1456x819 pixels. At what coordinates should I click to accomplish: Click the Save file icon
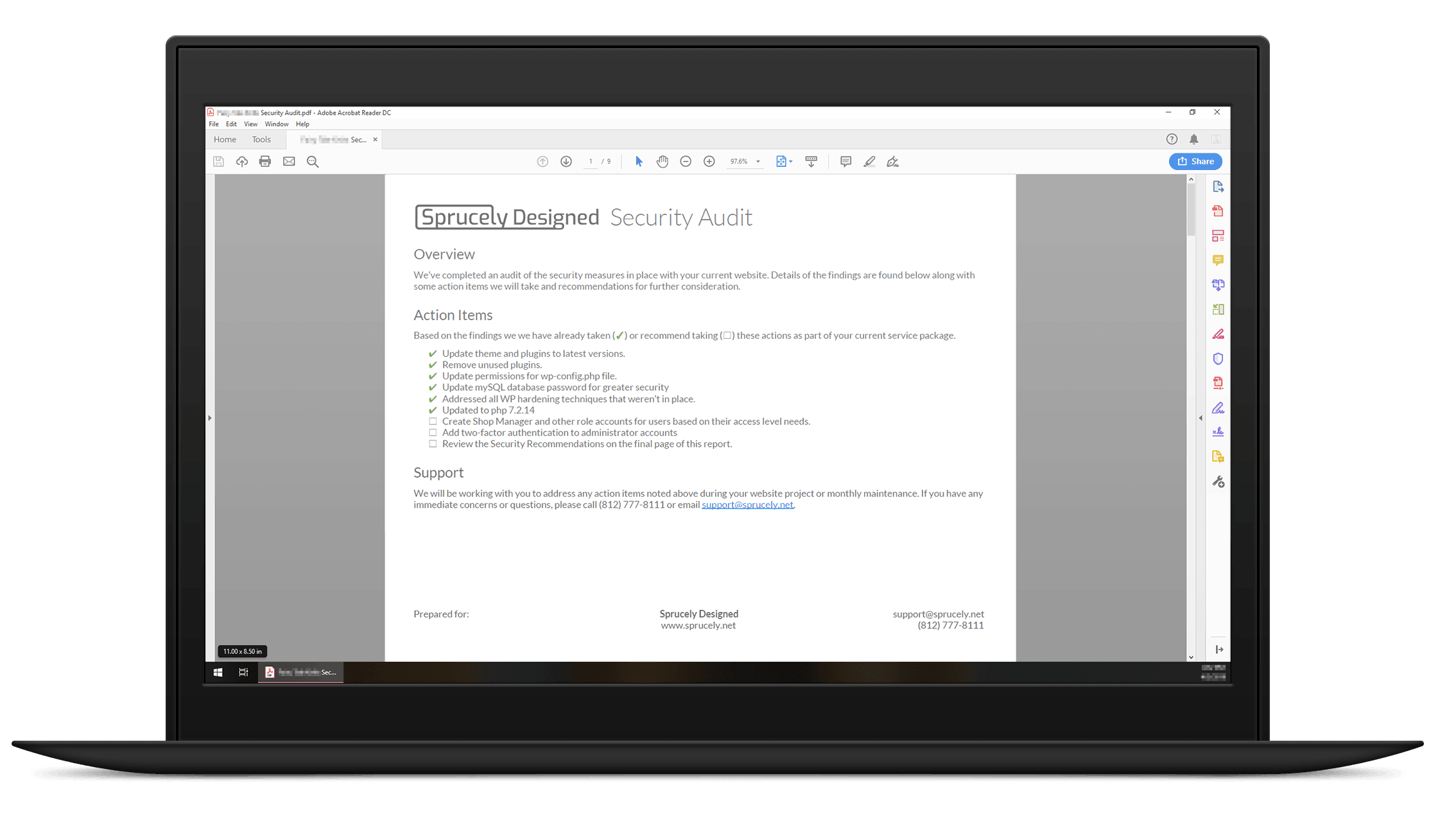(x=218, y=162)
